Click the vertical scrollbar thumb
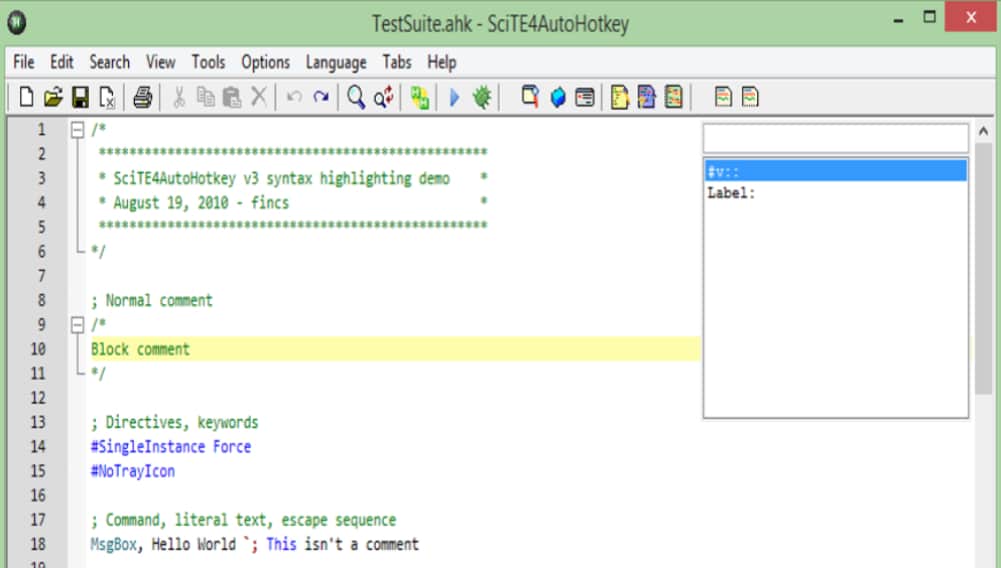This screenshot has height=568, width=1001. point(983,268)
